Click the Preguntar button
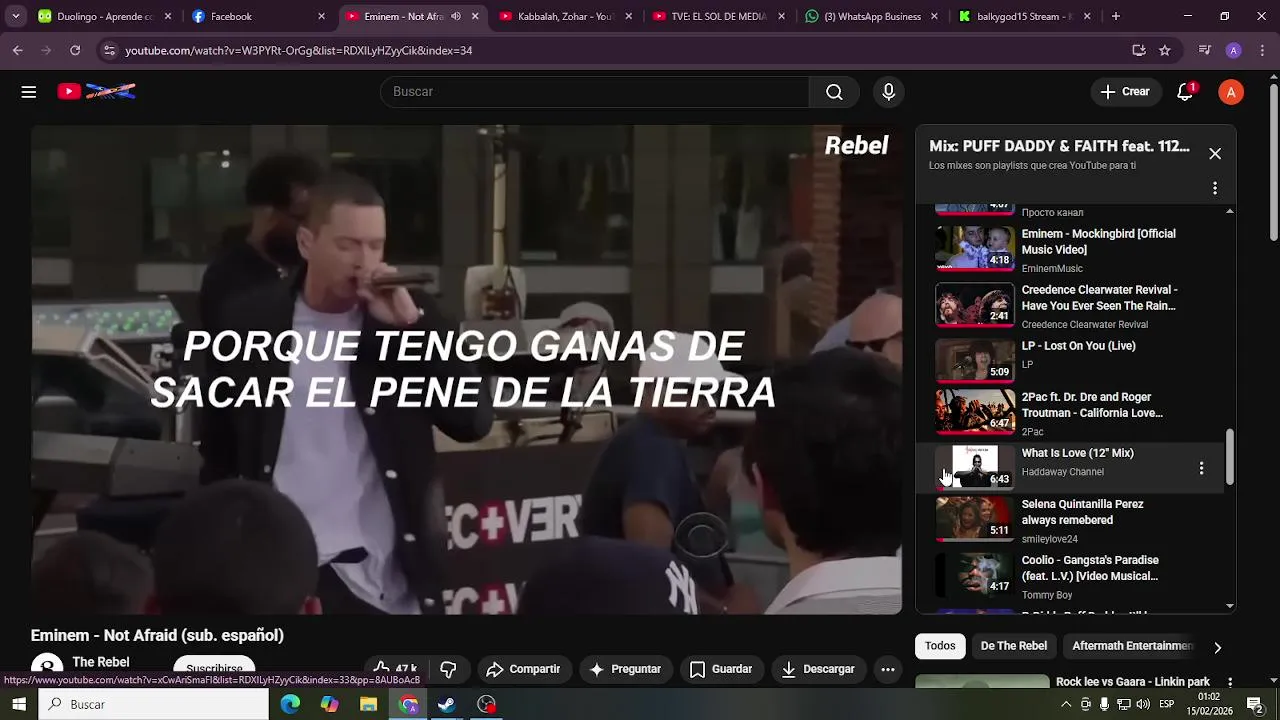The width and height of the screenshot is (1280, 720). tap(625, 669)
